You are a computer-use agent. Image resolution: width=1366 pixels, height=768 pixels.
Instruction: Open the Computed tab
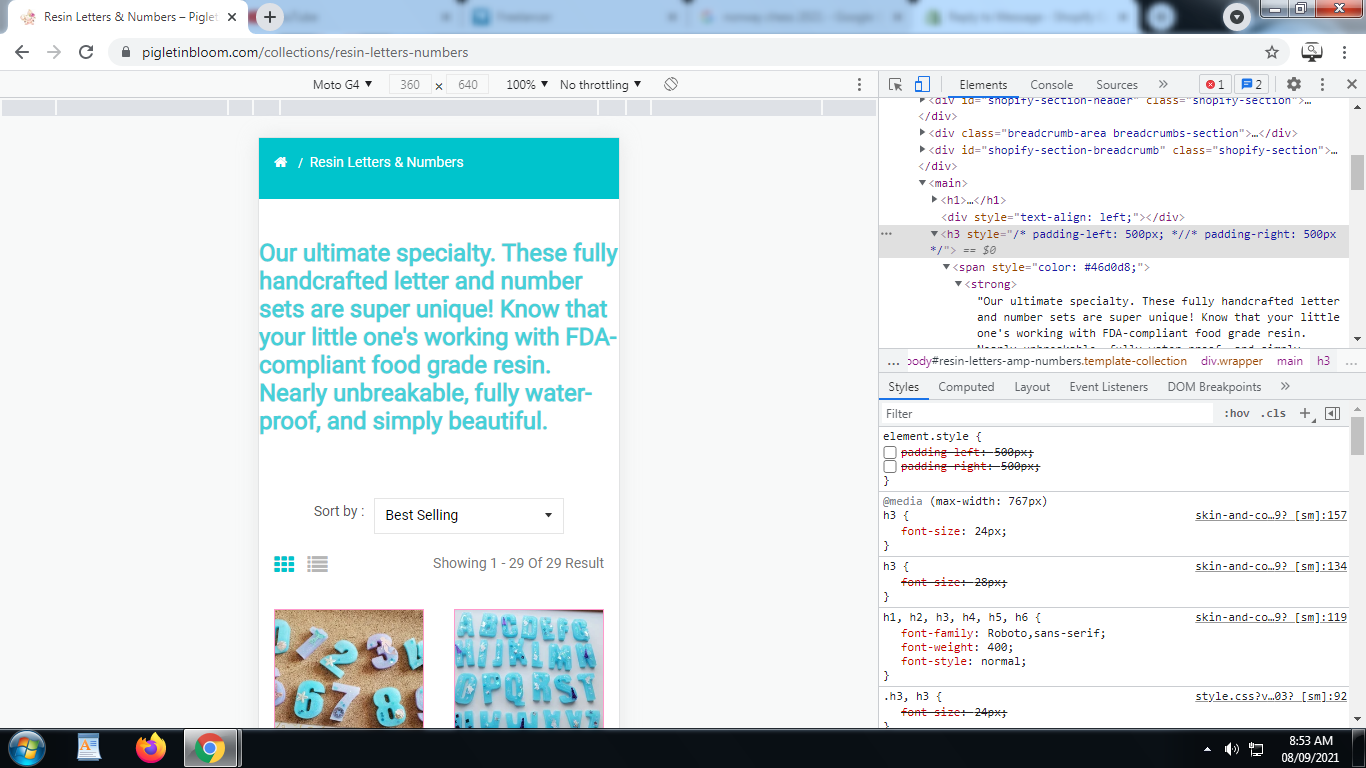coord(966,387)
